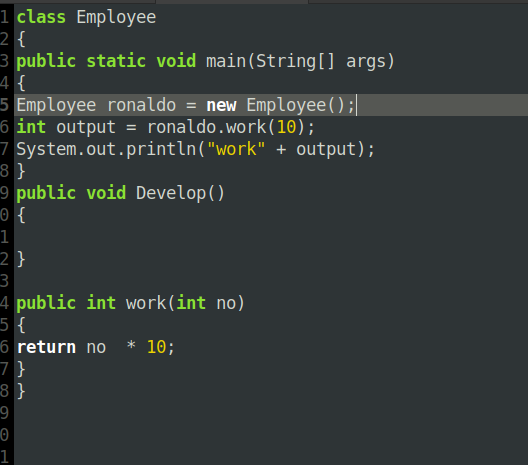The image size is (528, 465).
Task: Click the String[] args parameter text
Action: (x=321, y=62)
